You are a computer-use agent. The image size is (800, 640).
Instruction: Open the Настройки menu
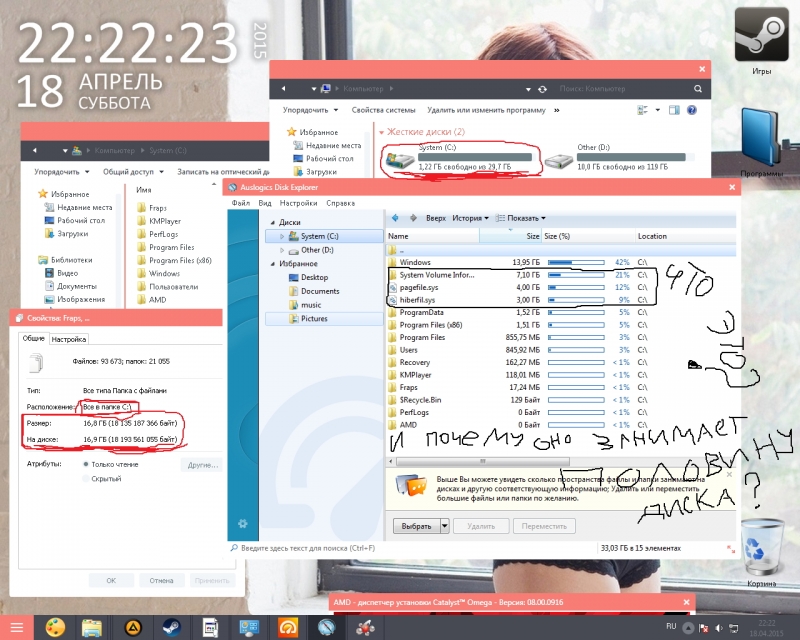[298, 203]
